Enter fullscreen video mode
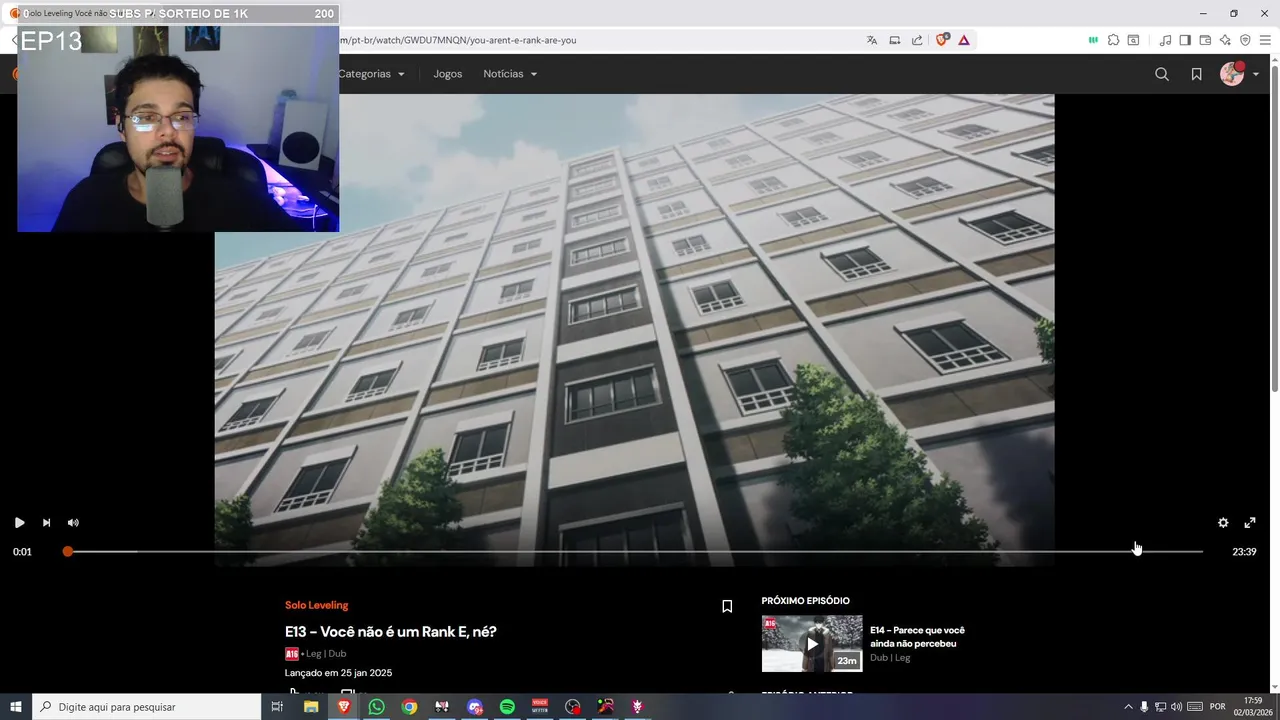 click(1250, 522)
